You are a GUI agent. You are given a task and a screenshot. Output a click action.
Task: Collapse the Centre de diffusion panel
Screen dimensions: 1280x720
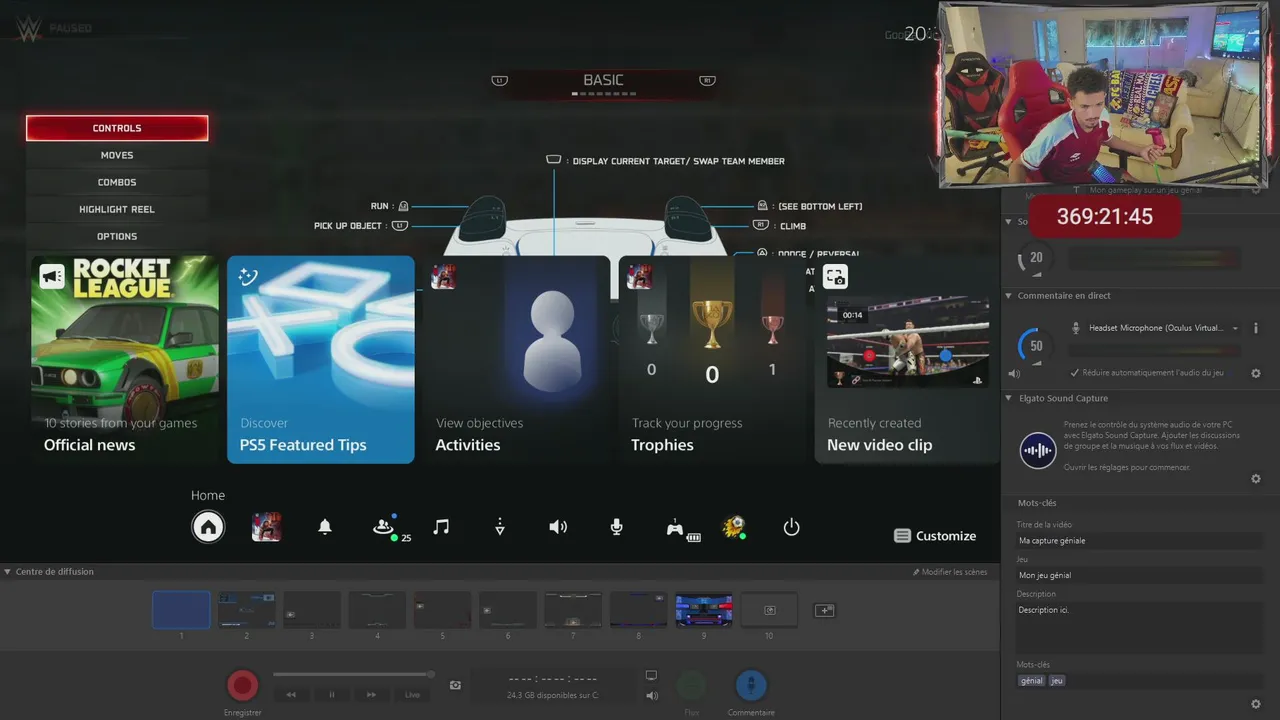tap(8, 572)
